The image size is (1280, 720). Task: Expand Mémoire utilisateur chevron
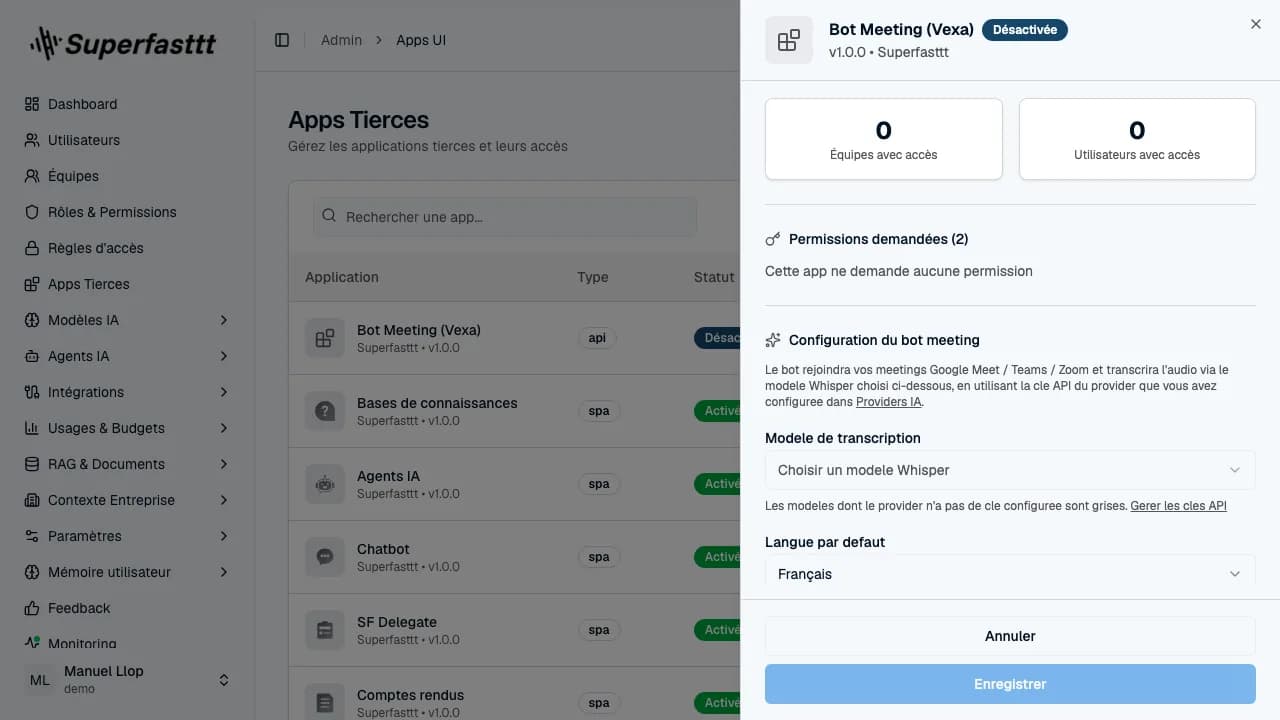224,572
